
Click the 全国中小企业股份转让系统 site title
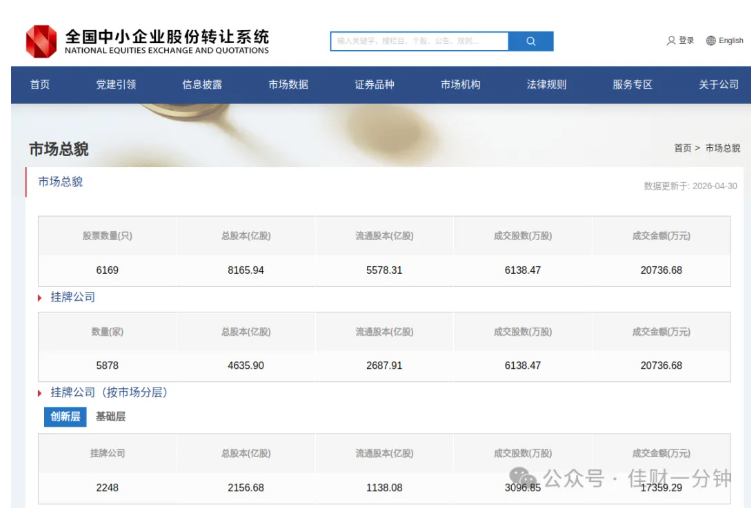point(167,36)
